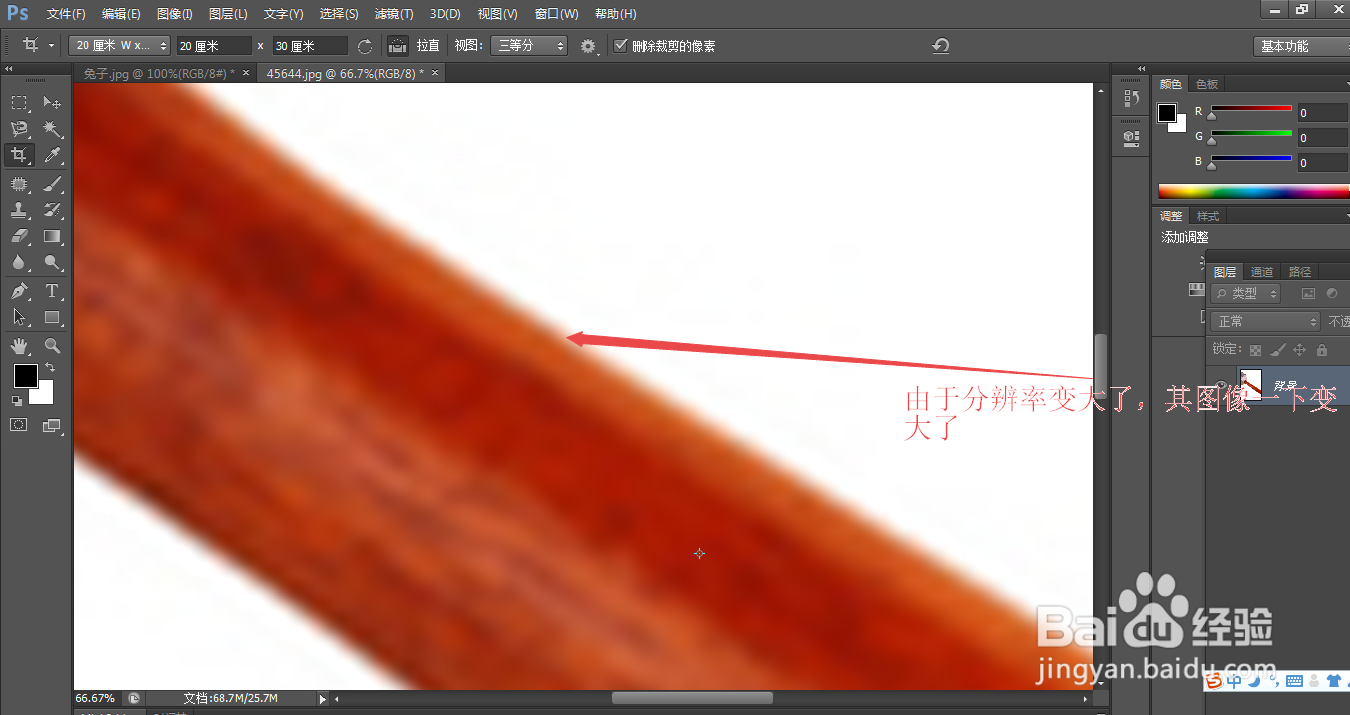This screenshot has width=1350, height=715.
Task: Select the Rectangular Marquee tool
Action: [x=19, y=102]
